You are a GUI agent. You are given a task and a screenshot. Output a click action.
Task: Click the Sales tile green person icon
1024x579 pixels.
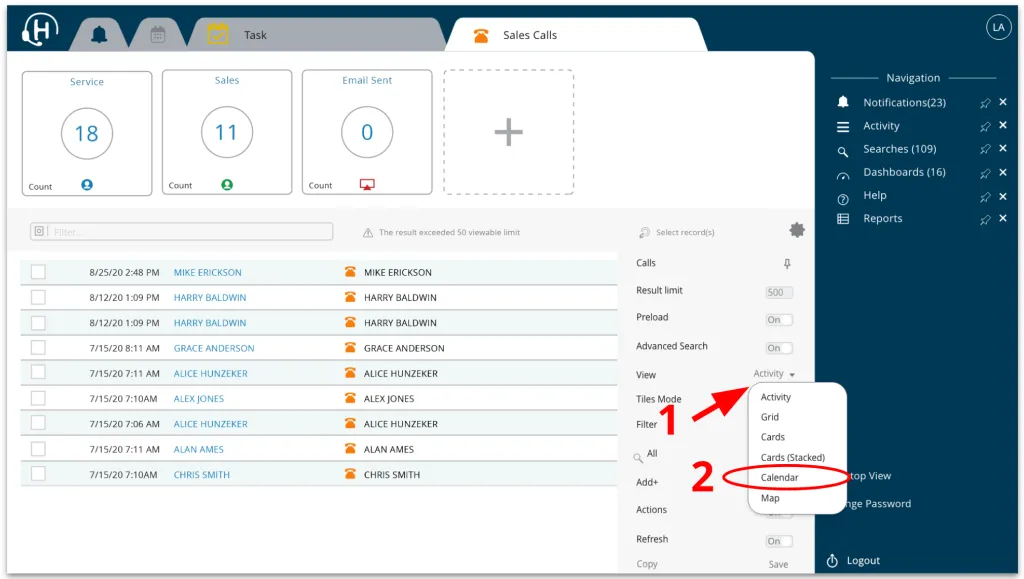[227, 185]
